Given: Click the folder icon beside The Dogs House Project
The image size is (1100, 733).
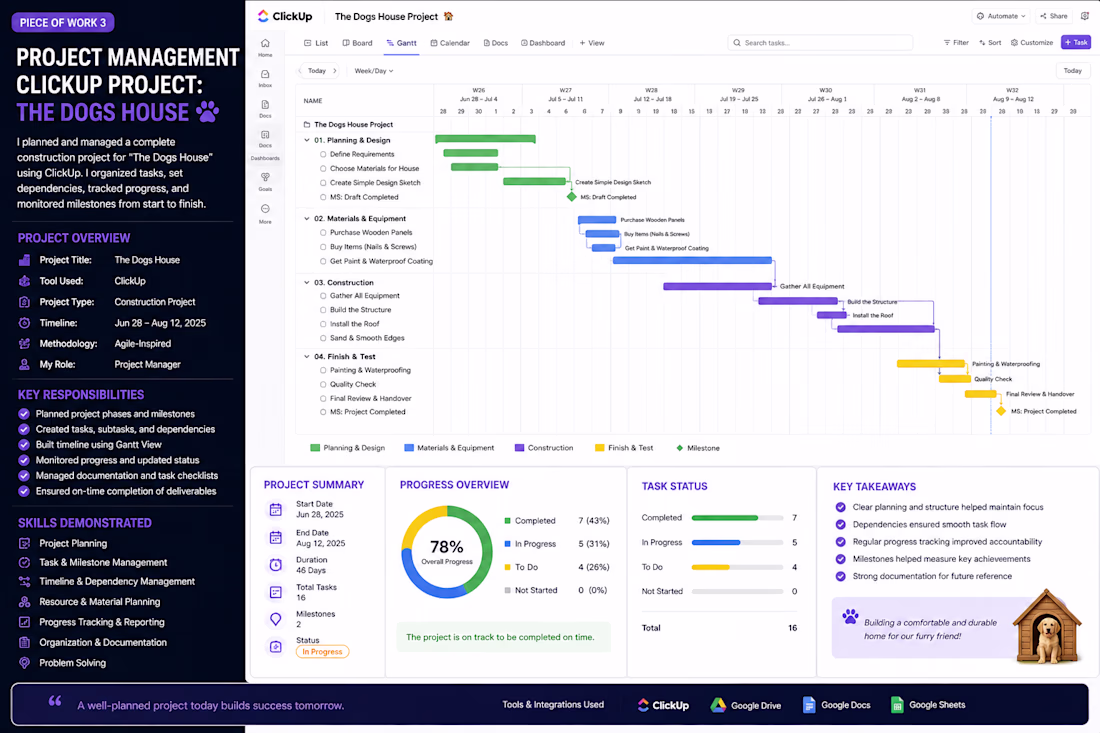Looking at the screenshot, I should click(x=307, y=125).
